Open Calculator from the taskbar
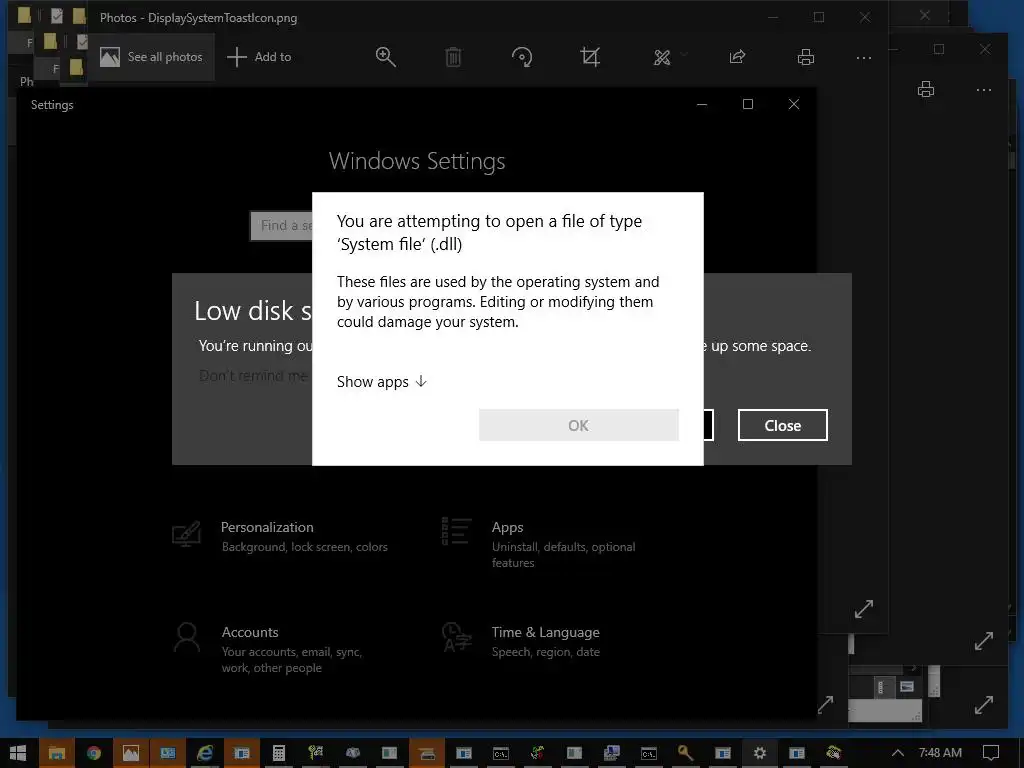Screen dimensions: 1024x768 point(278,753)
